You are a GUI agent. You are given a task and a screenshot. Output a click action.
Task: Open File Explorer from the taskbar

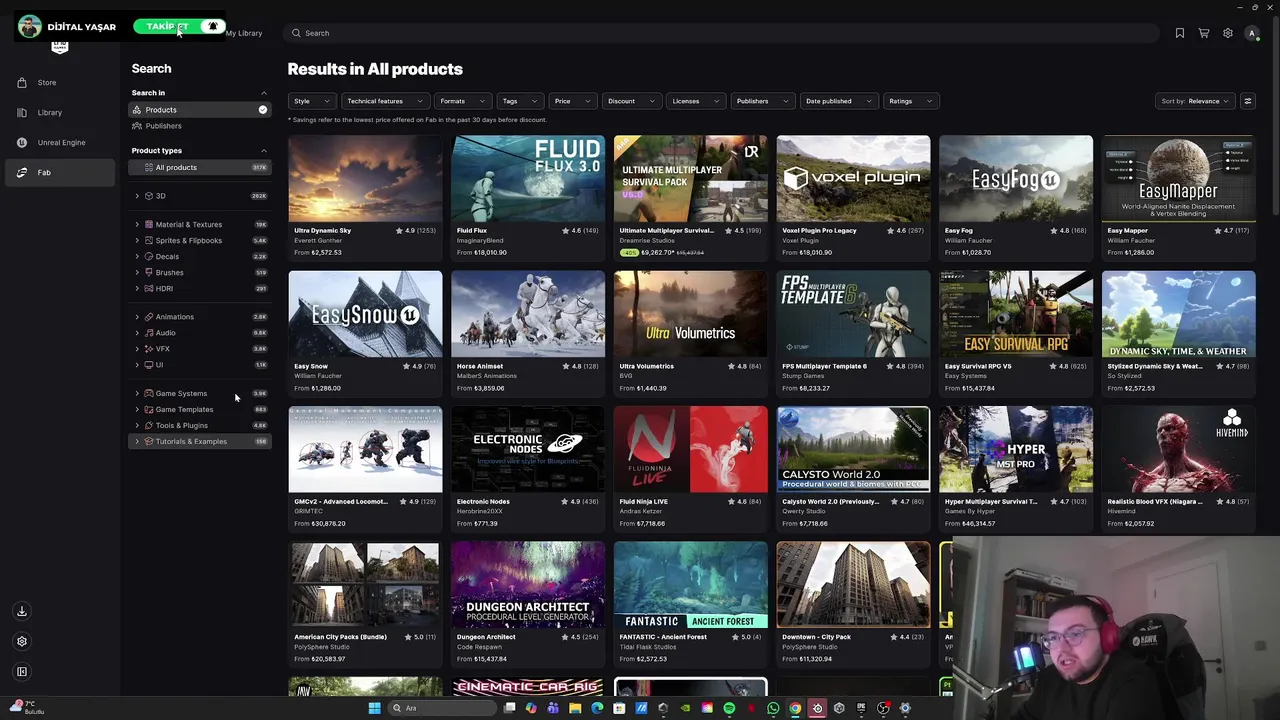[x=575, y=708]
